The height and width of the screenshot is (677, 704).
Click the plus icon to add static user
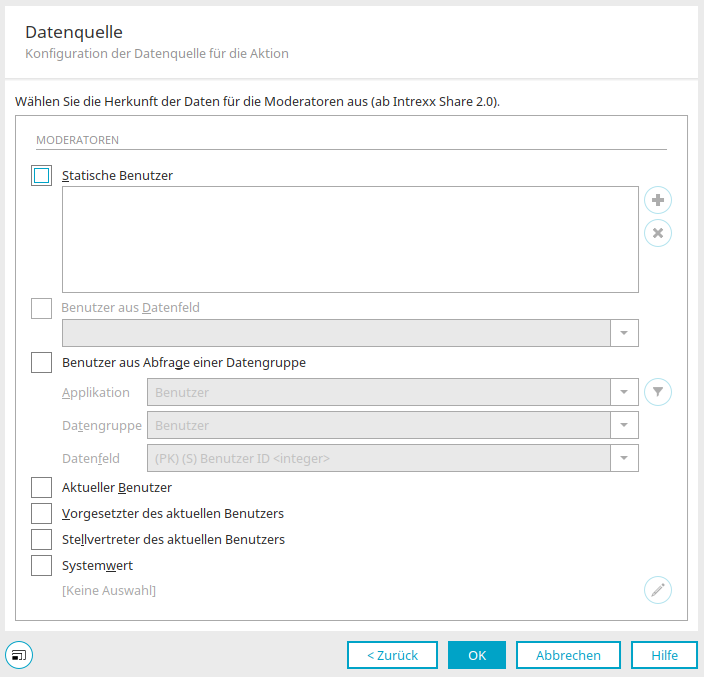pyautogui.click(x=658, y=200)
